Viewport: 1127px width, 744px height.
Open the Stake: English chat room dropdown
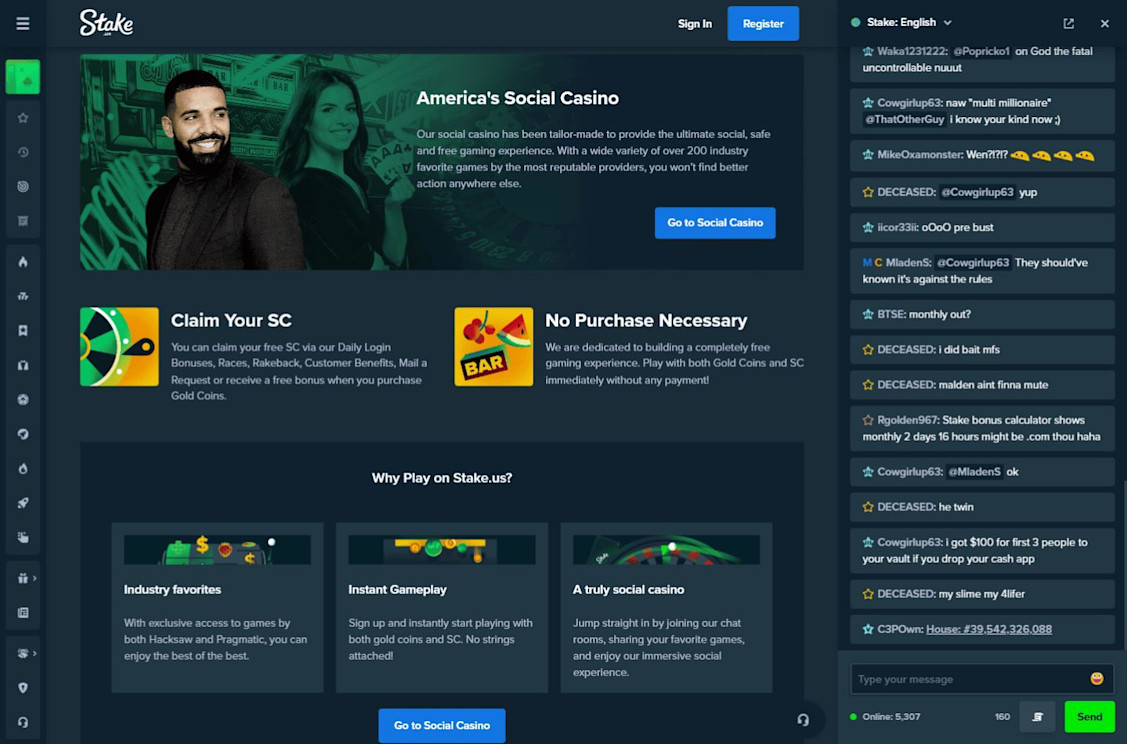point(902,23)
